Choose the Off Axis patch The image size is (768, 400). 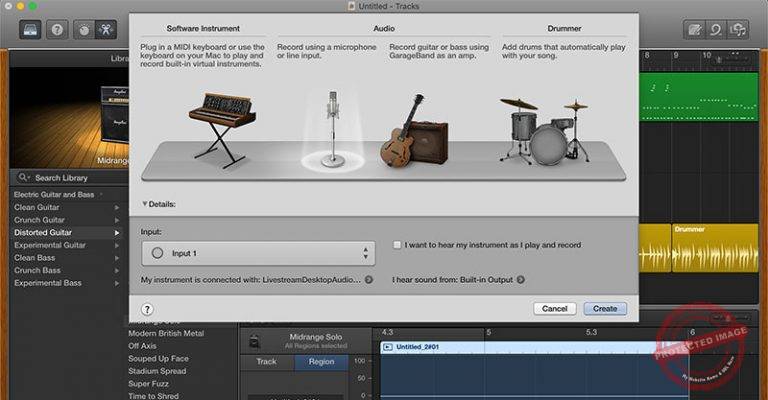pyautogui.click(x=143, y=346)
